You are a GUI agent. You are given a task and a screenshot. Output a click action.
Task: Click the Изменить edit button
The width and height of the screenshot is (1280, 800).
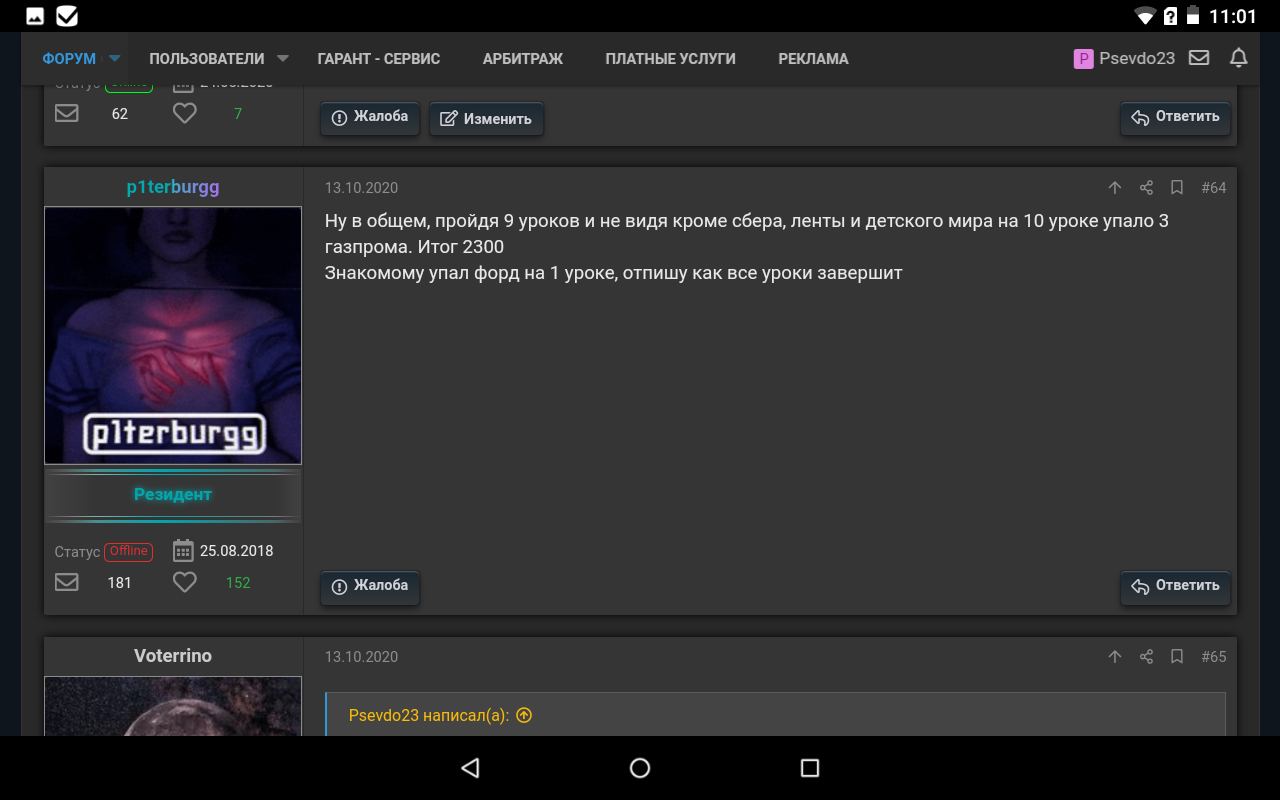(x=486, y=118)
